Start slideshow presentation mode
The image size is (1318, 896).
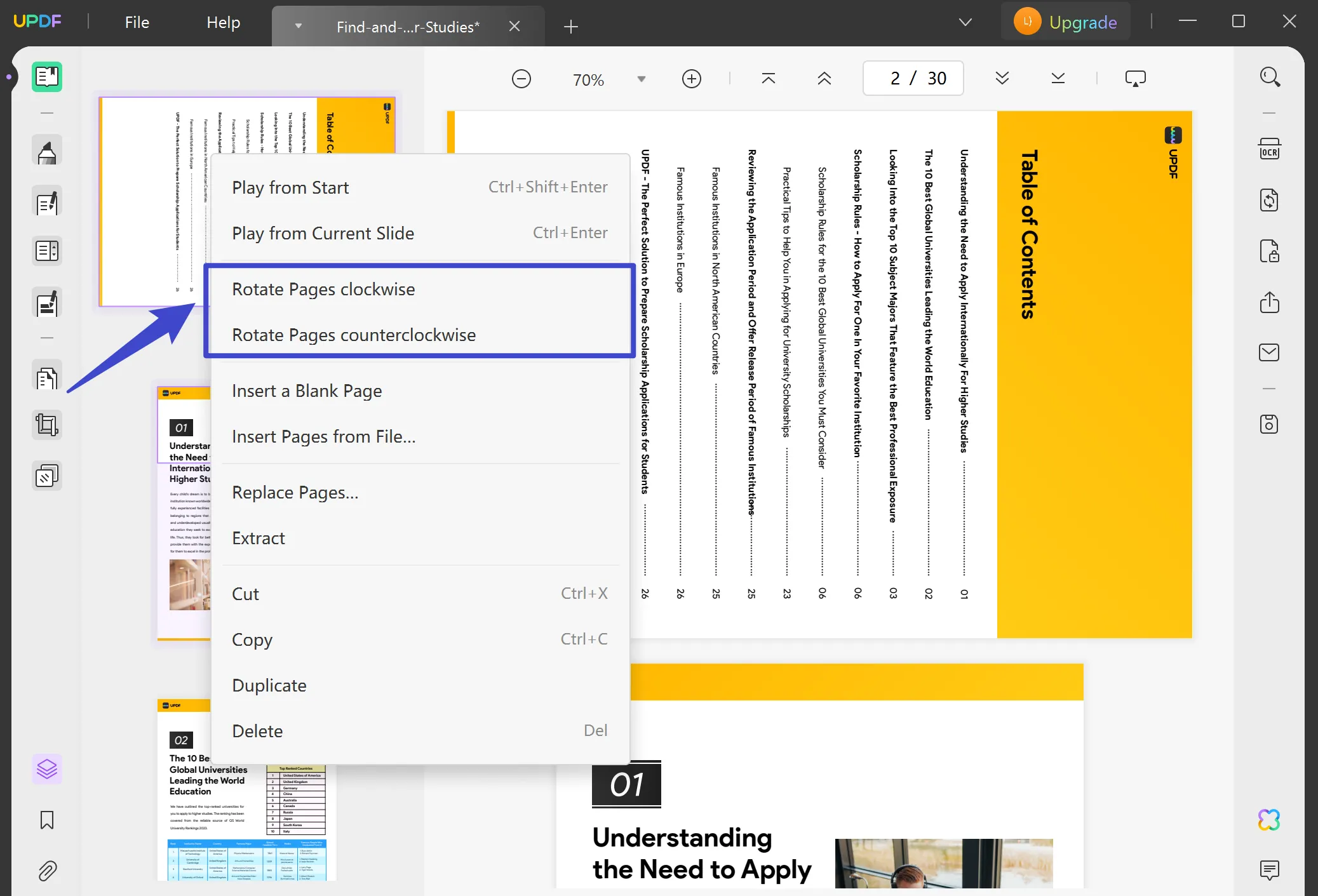(x=1136, y=79)
